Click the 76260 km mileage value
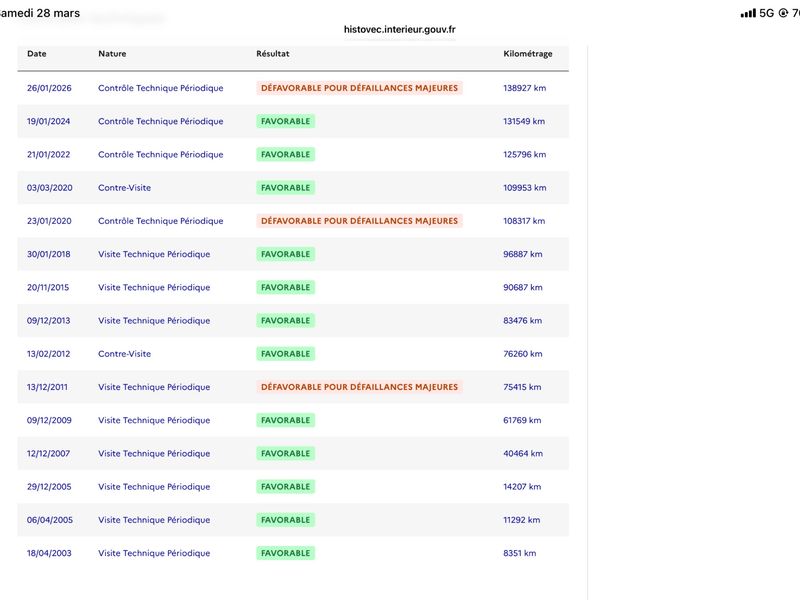 tap(522, 353)
